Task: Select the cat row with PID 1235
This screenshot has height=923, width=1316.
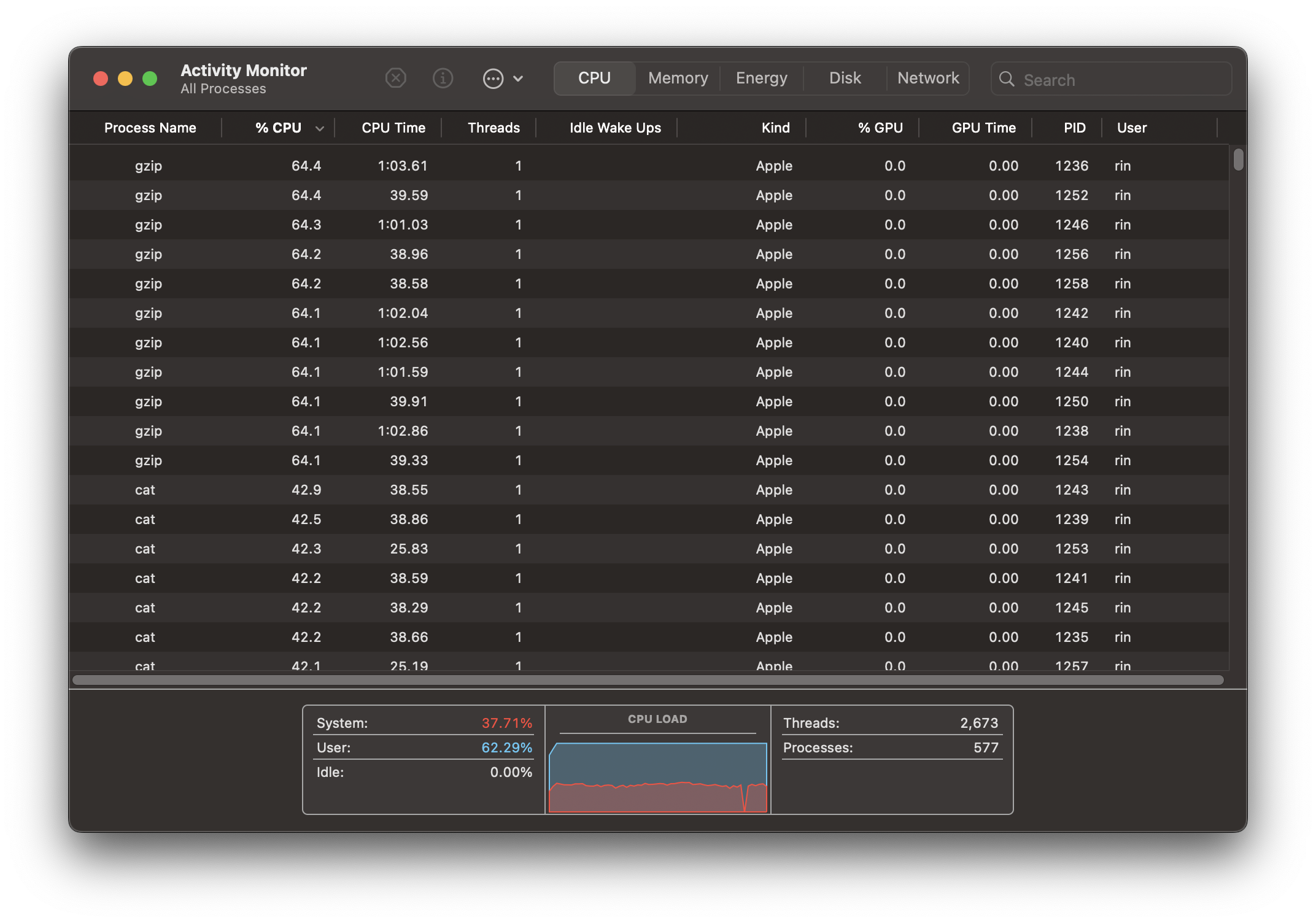Action: [649, 637]
